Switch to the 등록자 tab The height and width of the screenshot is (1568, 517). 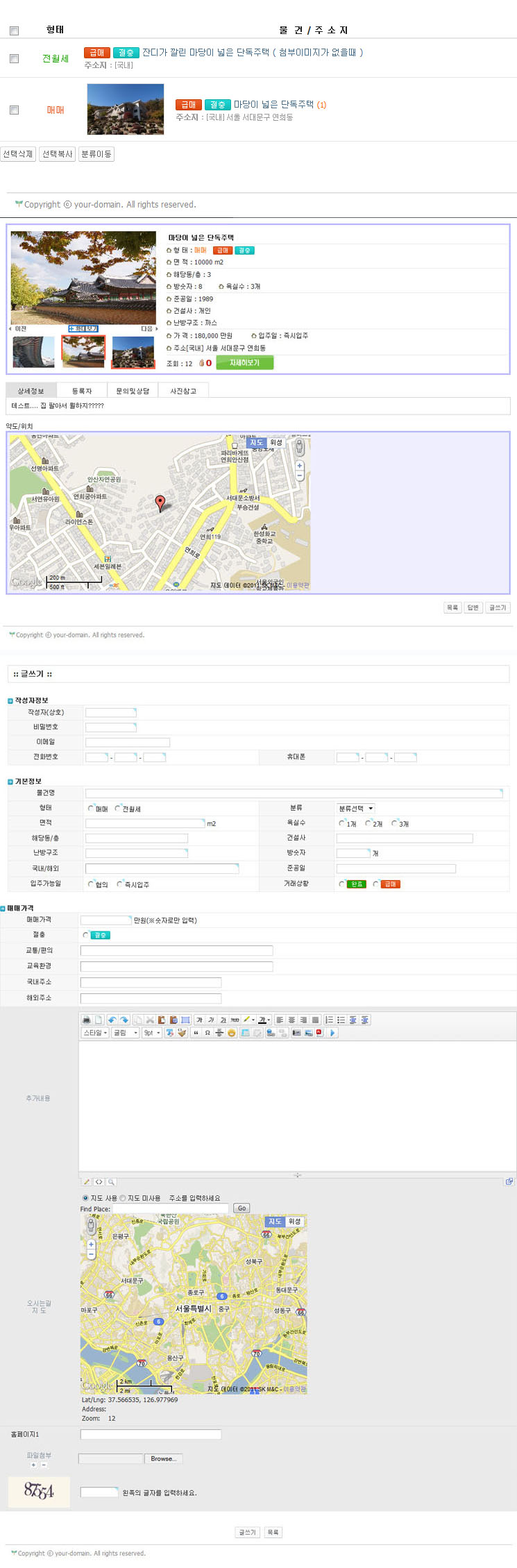click(x=82, y=391)
